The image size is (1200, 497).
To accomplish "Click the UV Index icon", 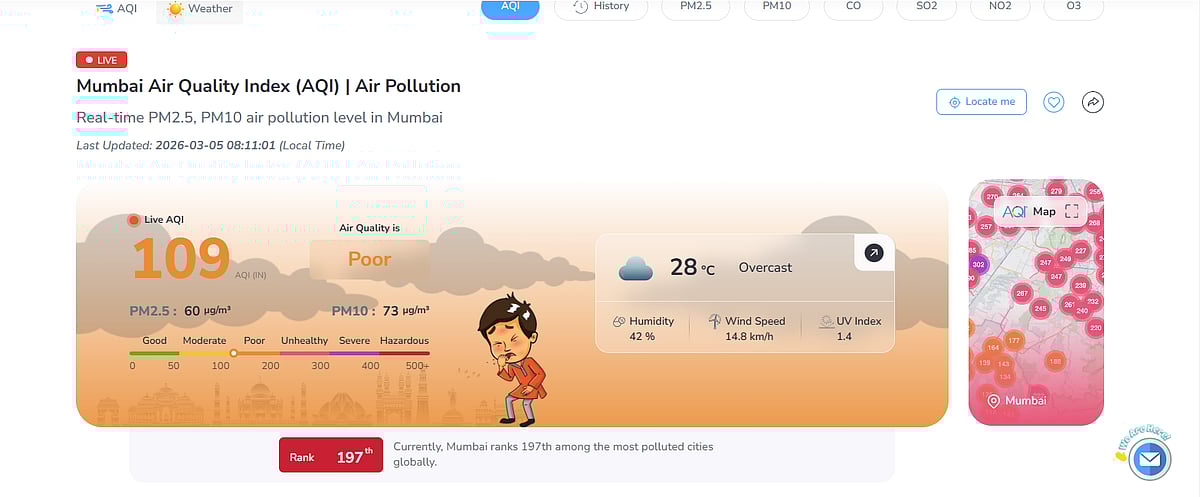I will pyautogui.click(x=826, y=321).
